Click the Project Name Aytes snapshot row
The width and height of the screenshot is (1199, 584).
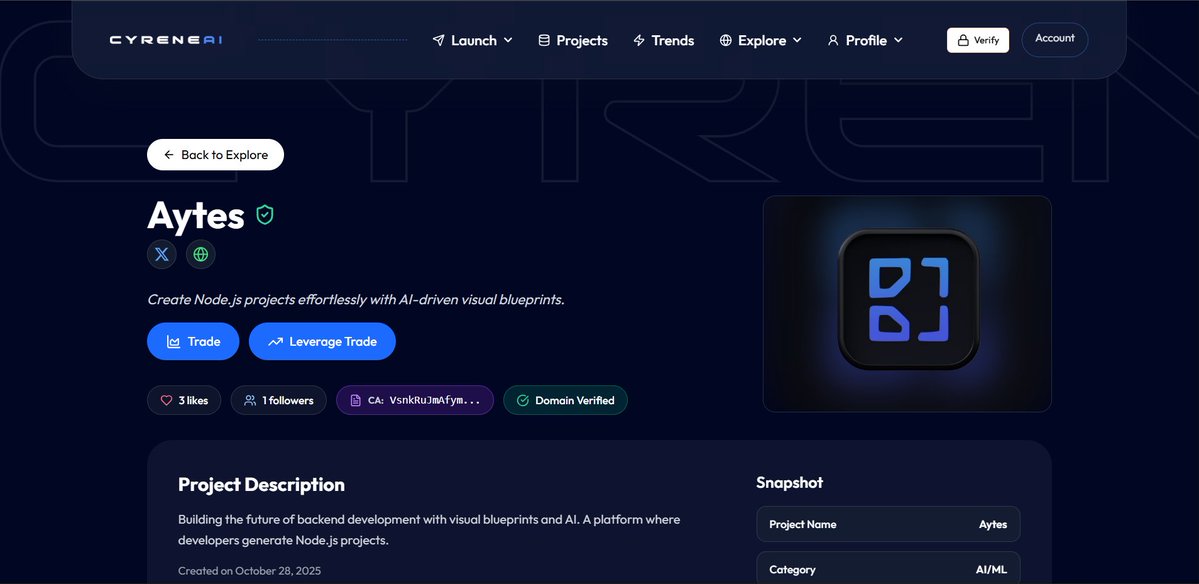tap(888, 524)
